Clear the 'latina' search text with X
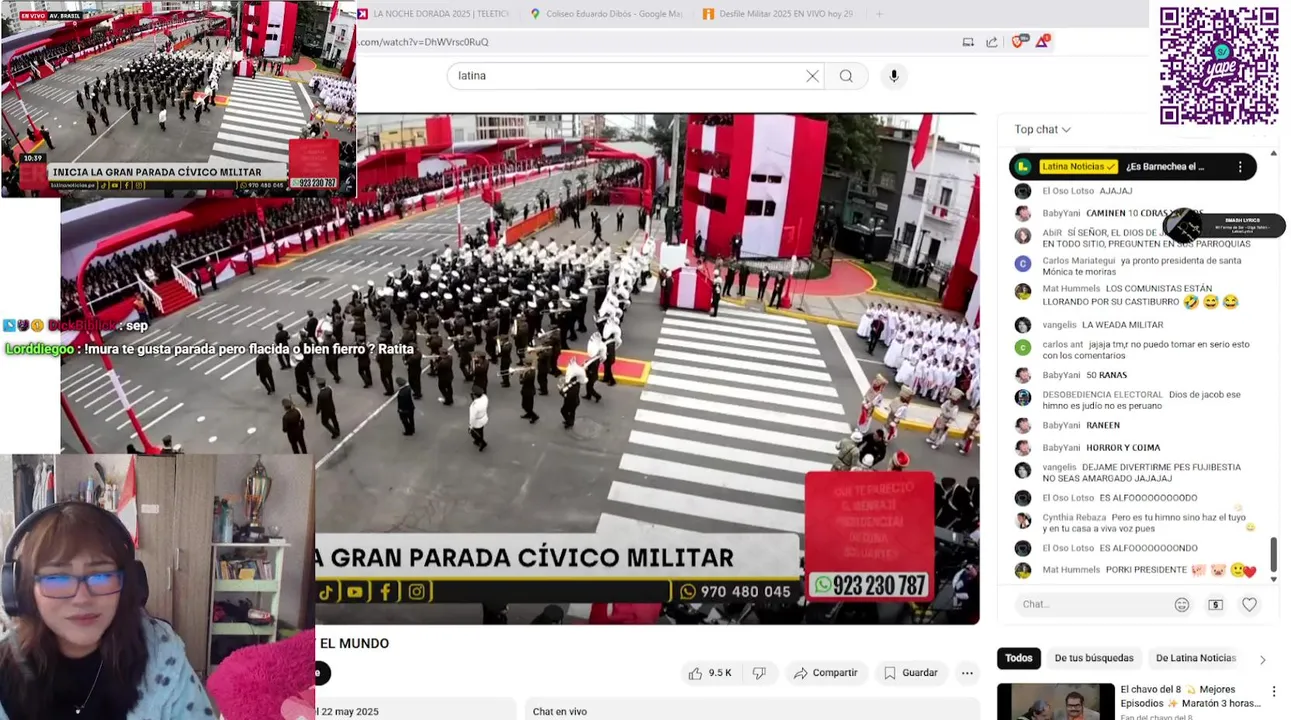The width and height of the screenshot is (1291, 720). pyautogui.click(x=812, y=76)
